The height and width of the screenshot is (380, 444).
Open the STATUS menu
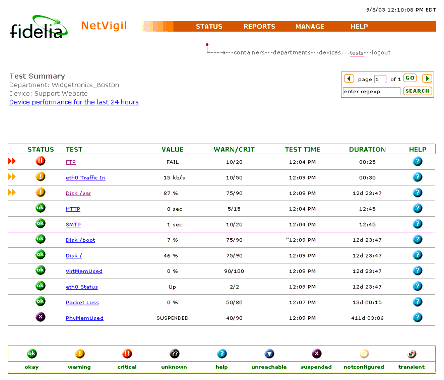pyautogui.click(x=209, y=27)
